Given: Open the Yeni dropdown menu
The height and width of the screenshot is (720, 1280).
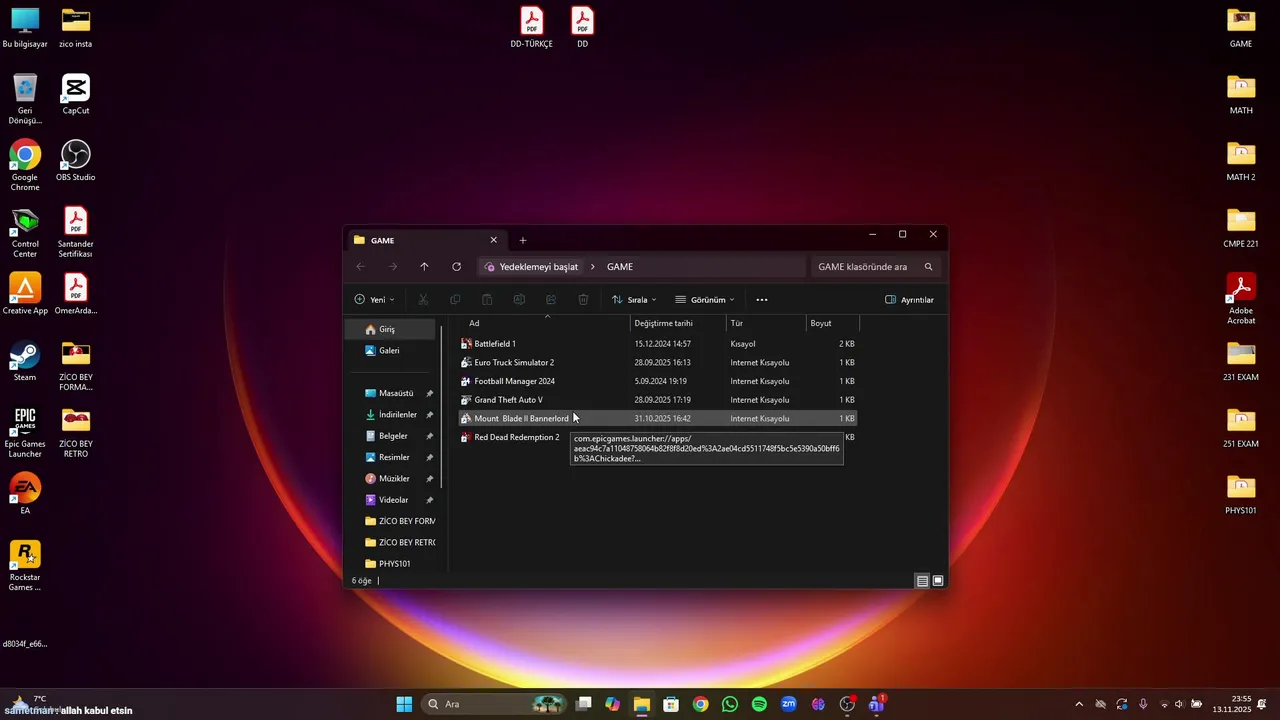Looking at the screenshot, I should click(x=374, y=299).
